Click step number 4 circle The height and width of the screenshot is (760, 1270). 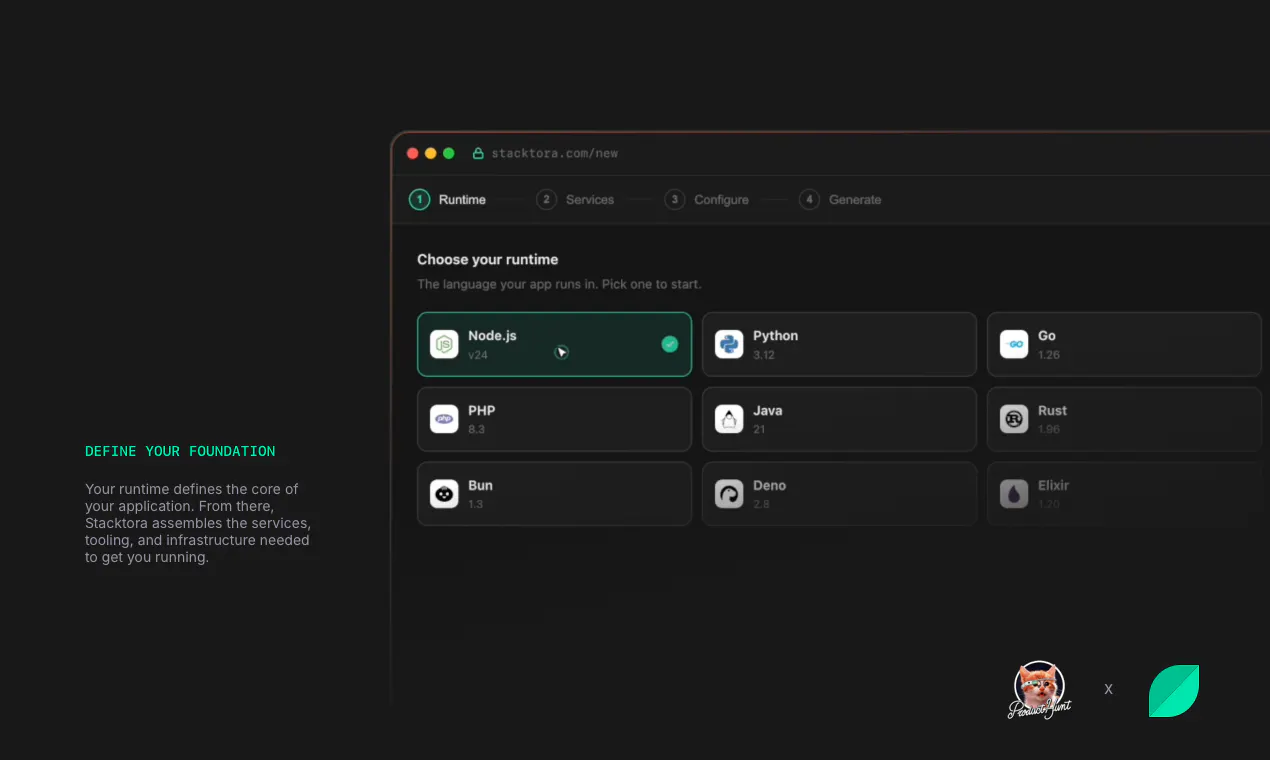(809, 199)
